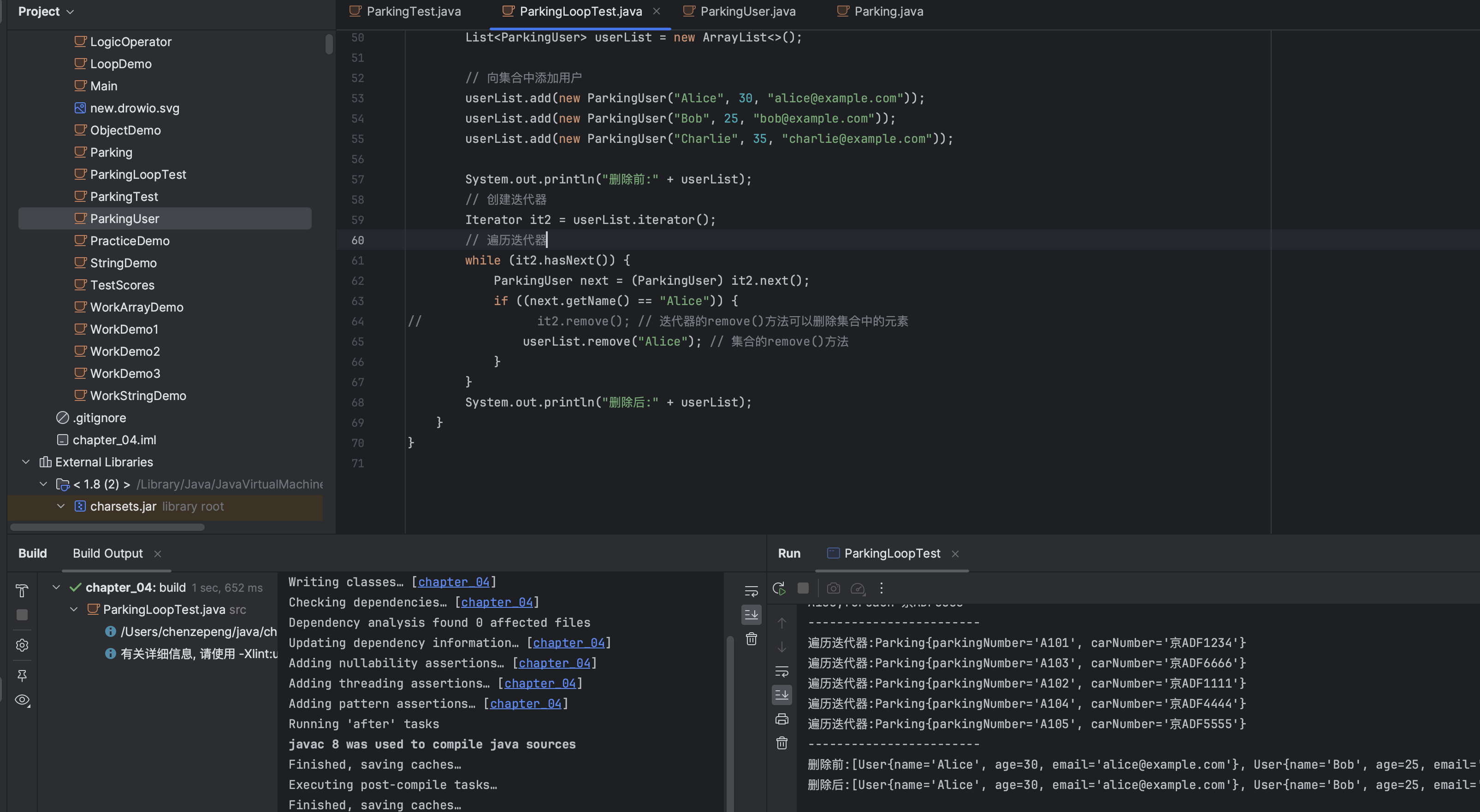Screen dimensions: 1480x812
Task: Click the stop square in Build panel sidebar
Action: pyautogui.click(x=22, y=615)
